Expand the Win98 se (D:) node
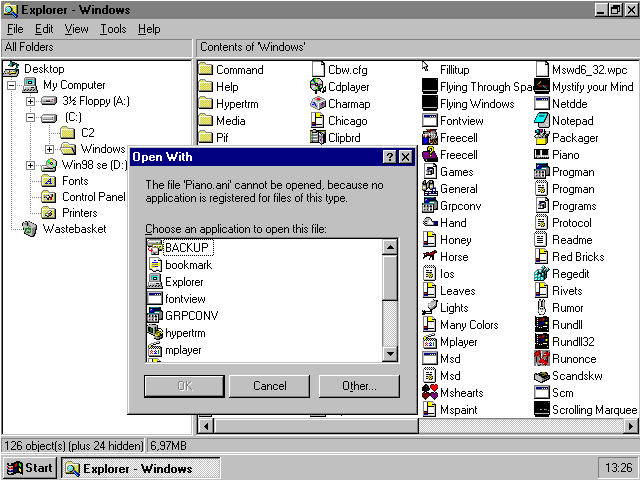Image resolution: width=640 pixels, height=480 pixels. pyautogui.click(x=30, y=165)
